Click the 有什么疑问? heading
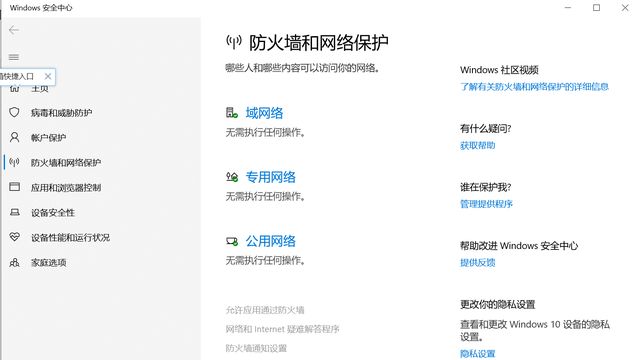640x360 pixels. coord(486,129)
